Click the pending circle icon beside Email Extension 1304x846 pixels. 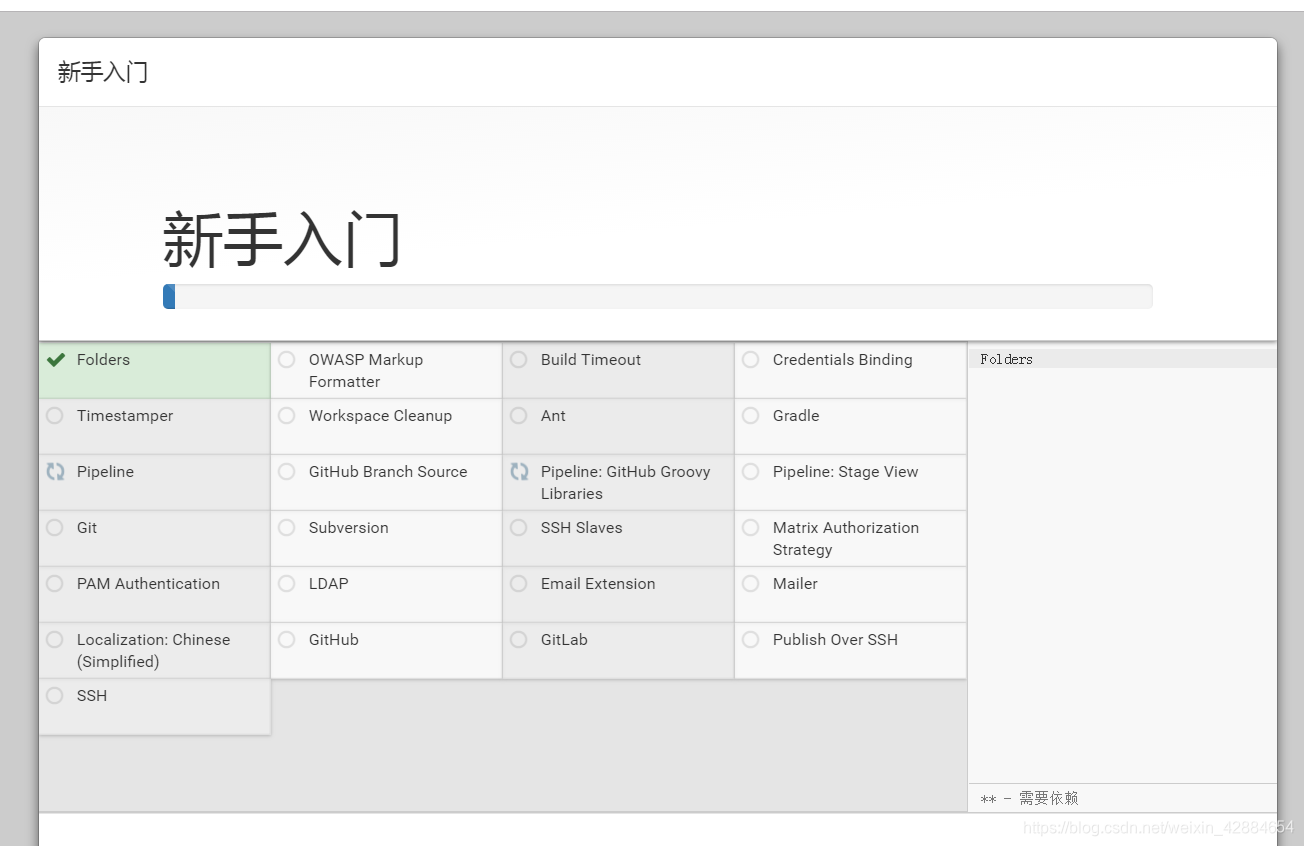[x=519, y=584]
